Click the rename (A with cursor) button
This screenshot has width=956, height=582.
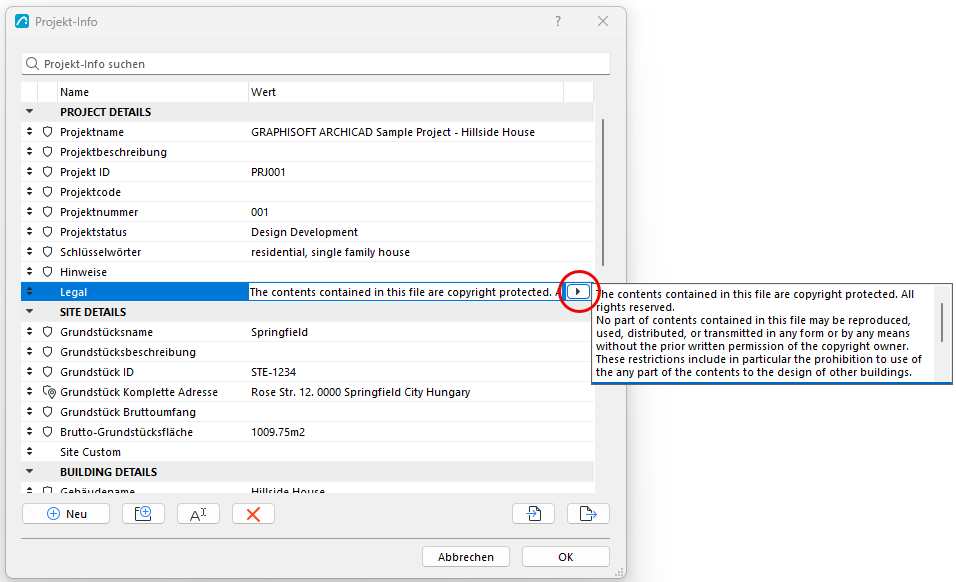point(198,514)
